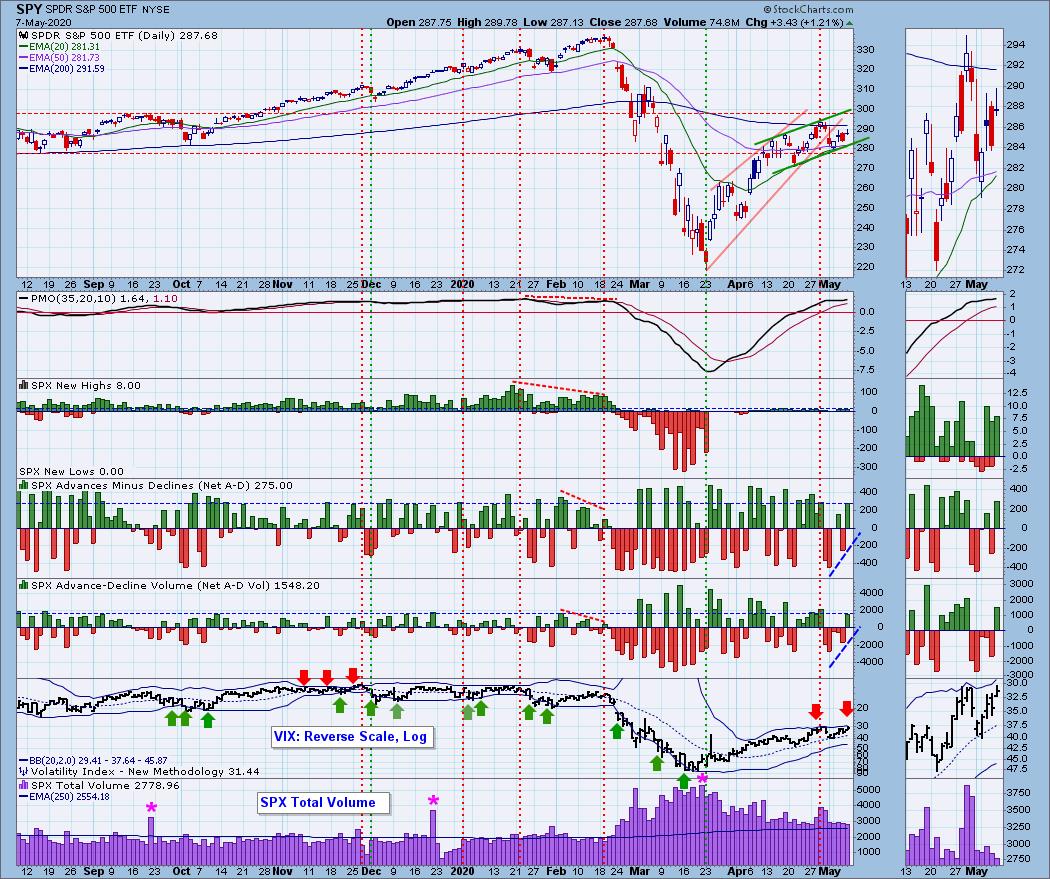Click the SPX New Lows 0.00 label

pyautogui.click(x=71, y=471)
